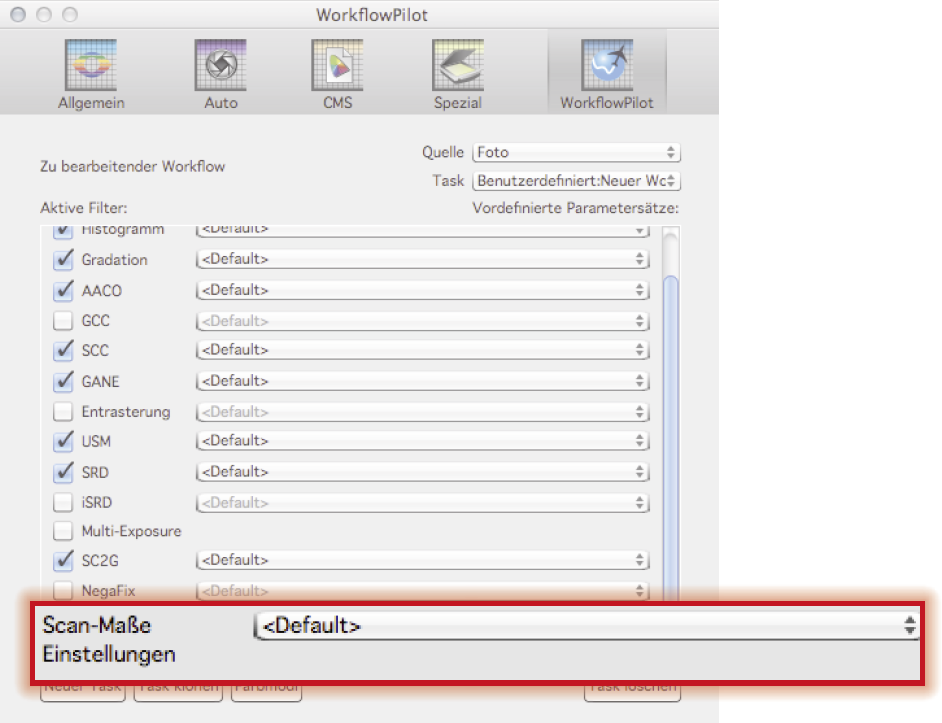Image resolution: width=942 pixels, height=723 pixels.
Task: Enable the iSRD filter checkbox
Action: coord(63,501)
